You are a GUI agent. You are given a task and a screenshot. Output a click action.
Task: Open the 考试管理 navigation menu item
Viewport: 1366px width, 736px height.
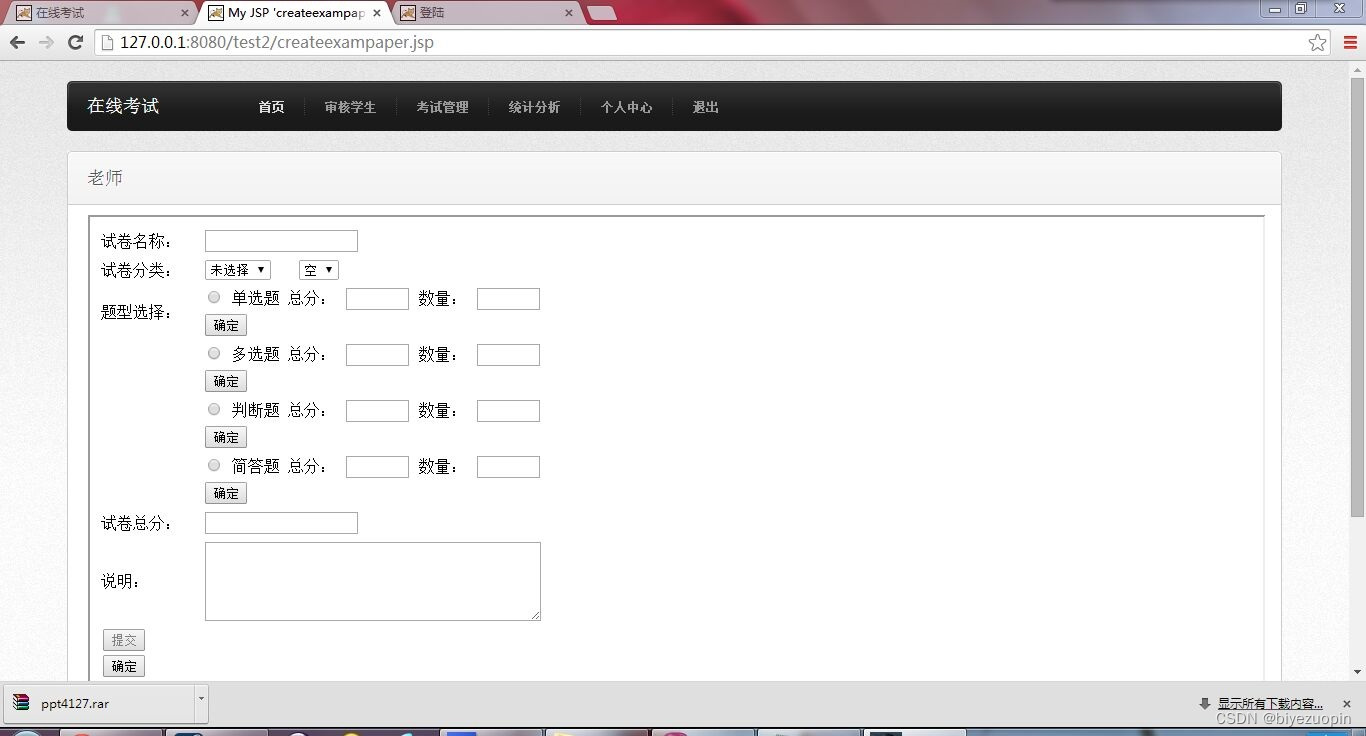click(442, 107)
